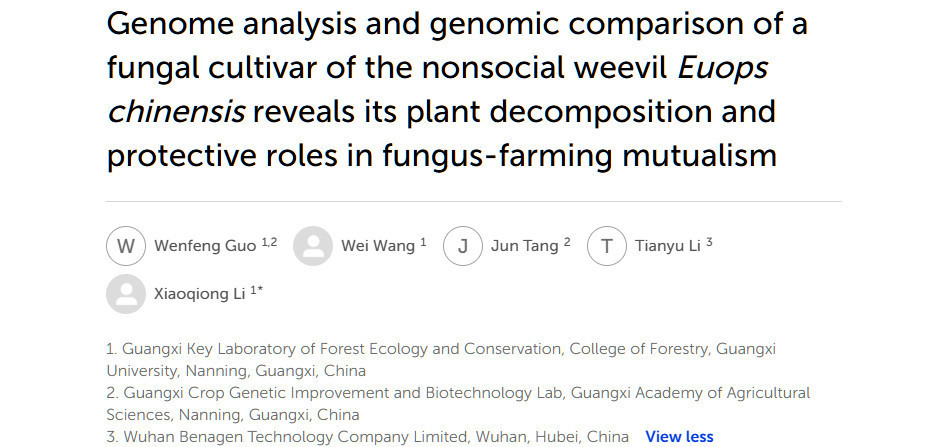Click superscript 1* after Xiaoqiong Li
Image resolution: width=946 pixels, height=447 pixels.
257,290
